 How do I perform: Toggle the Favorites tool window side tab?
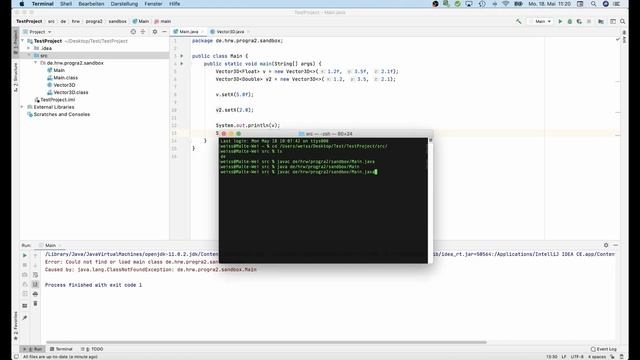[x=16, y=325]
